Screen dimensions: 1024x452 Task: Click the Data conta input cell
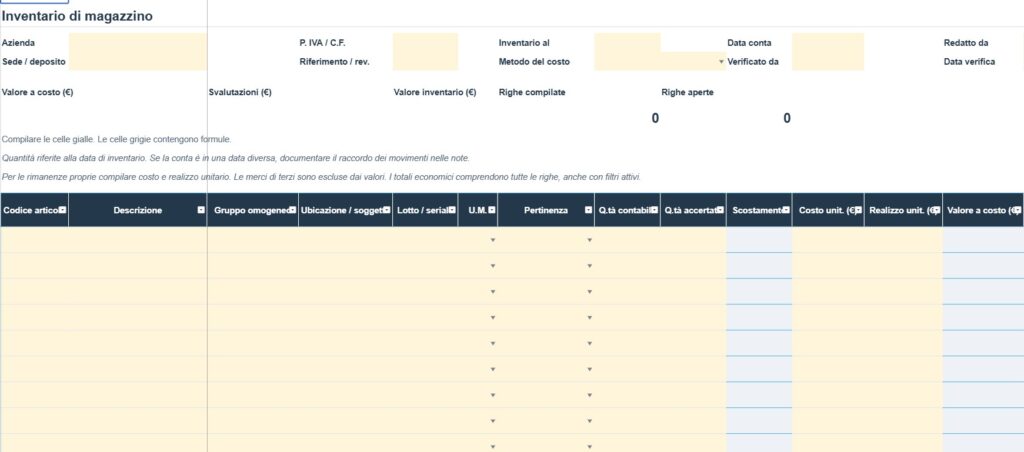tap(827, 42)
